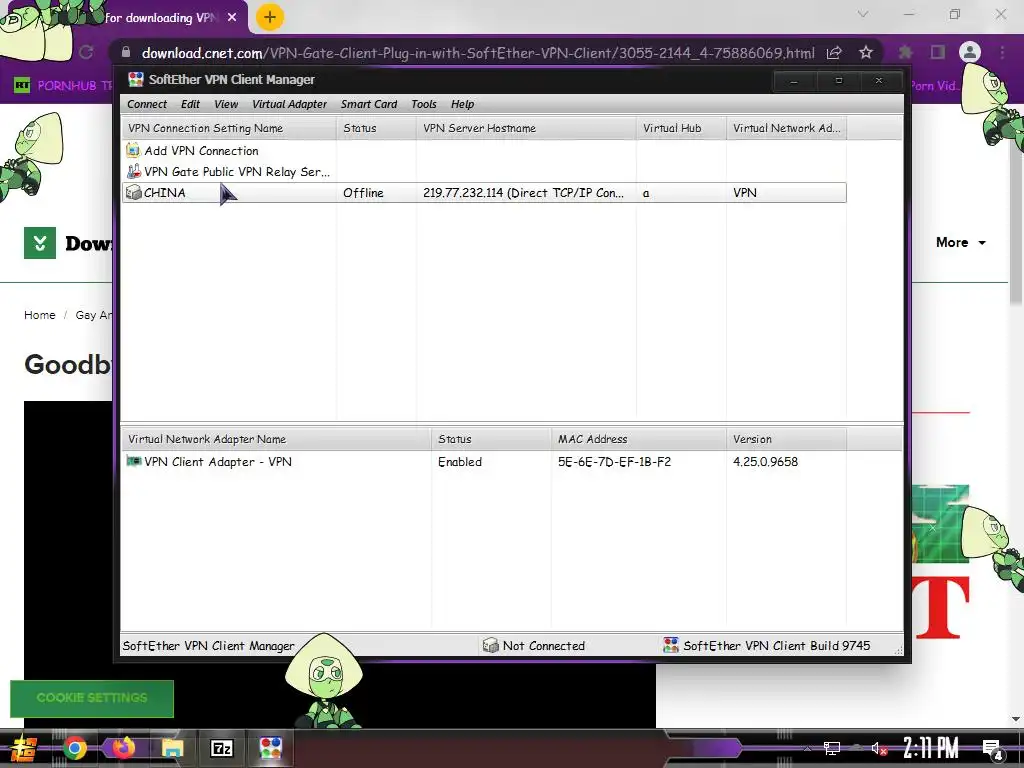Switch to SoftEther VPN taskbar icon

[x=270, y=748]
